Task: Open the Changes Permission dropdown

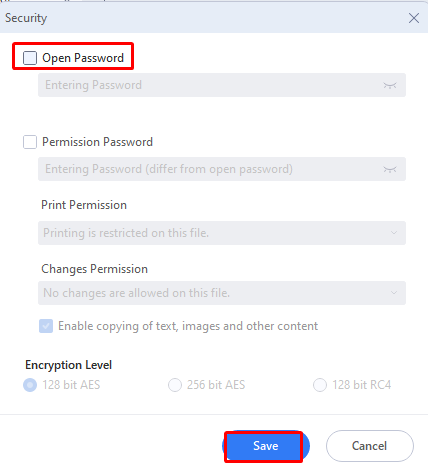Action: (x=222, y=293)
